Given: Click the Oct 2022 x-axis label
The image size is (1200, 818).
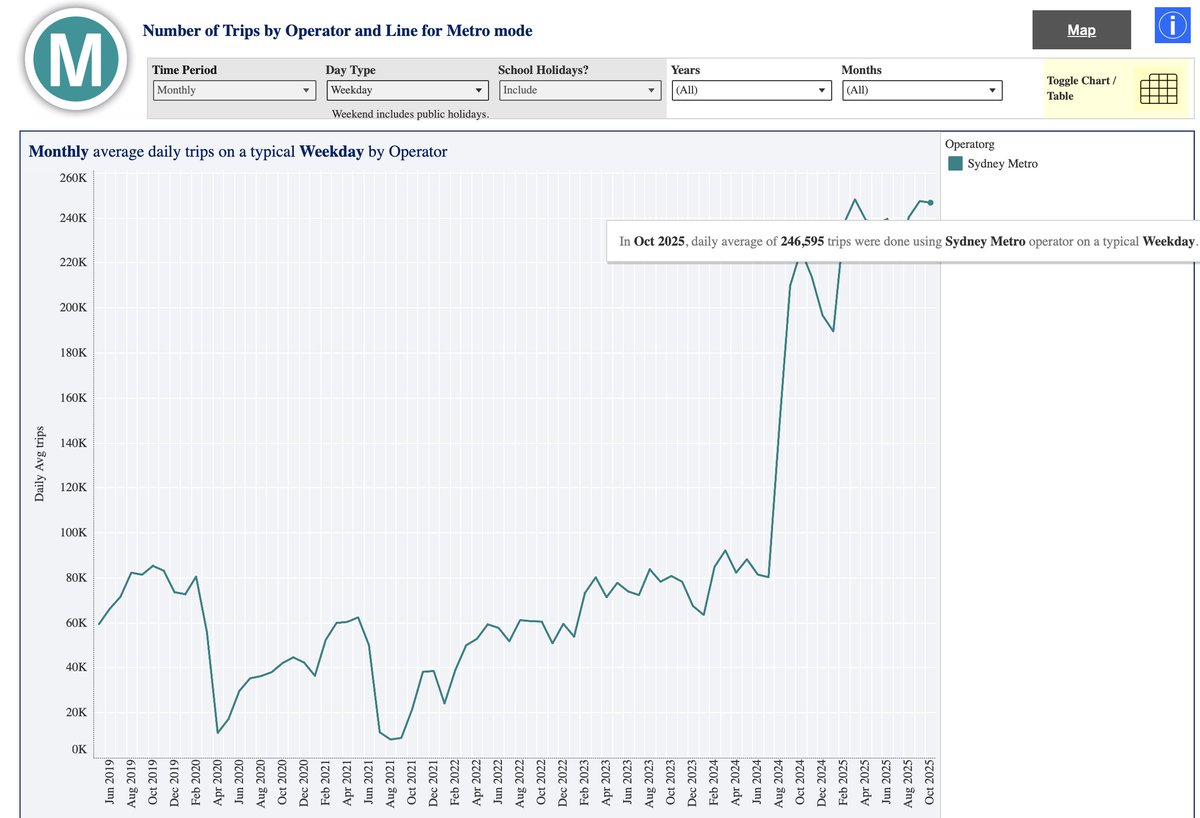Looking at the screenshot, I should (x=542, y=783).
